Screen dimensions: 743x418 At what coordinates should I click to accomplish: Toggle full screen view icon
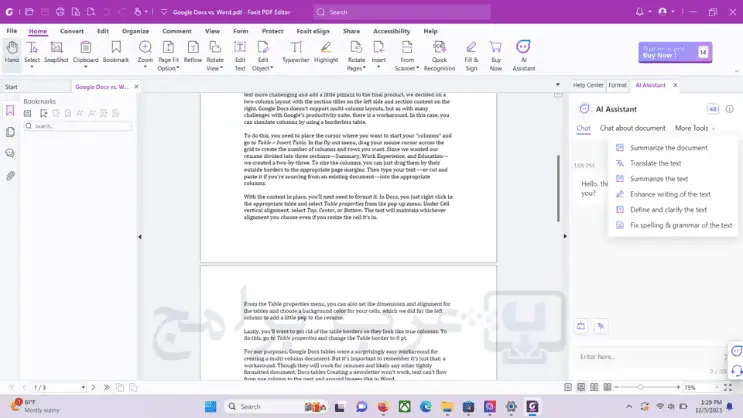(728, 388)
